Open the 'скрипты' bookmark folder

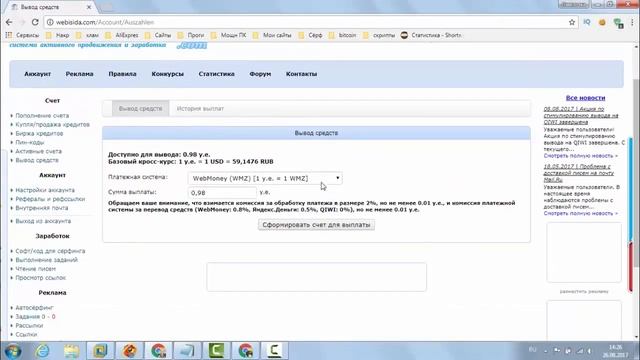pos(379,36)
